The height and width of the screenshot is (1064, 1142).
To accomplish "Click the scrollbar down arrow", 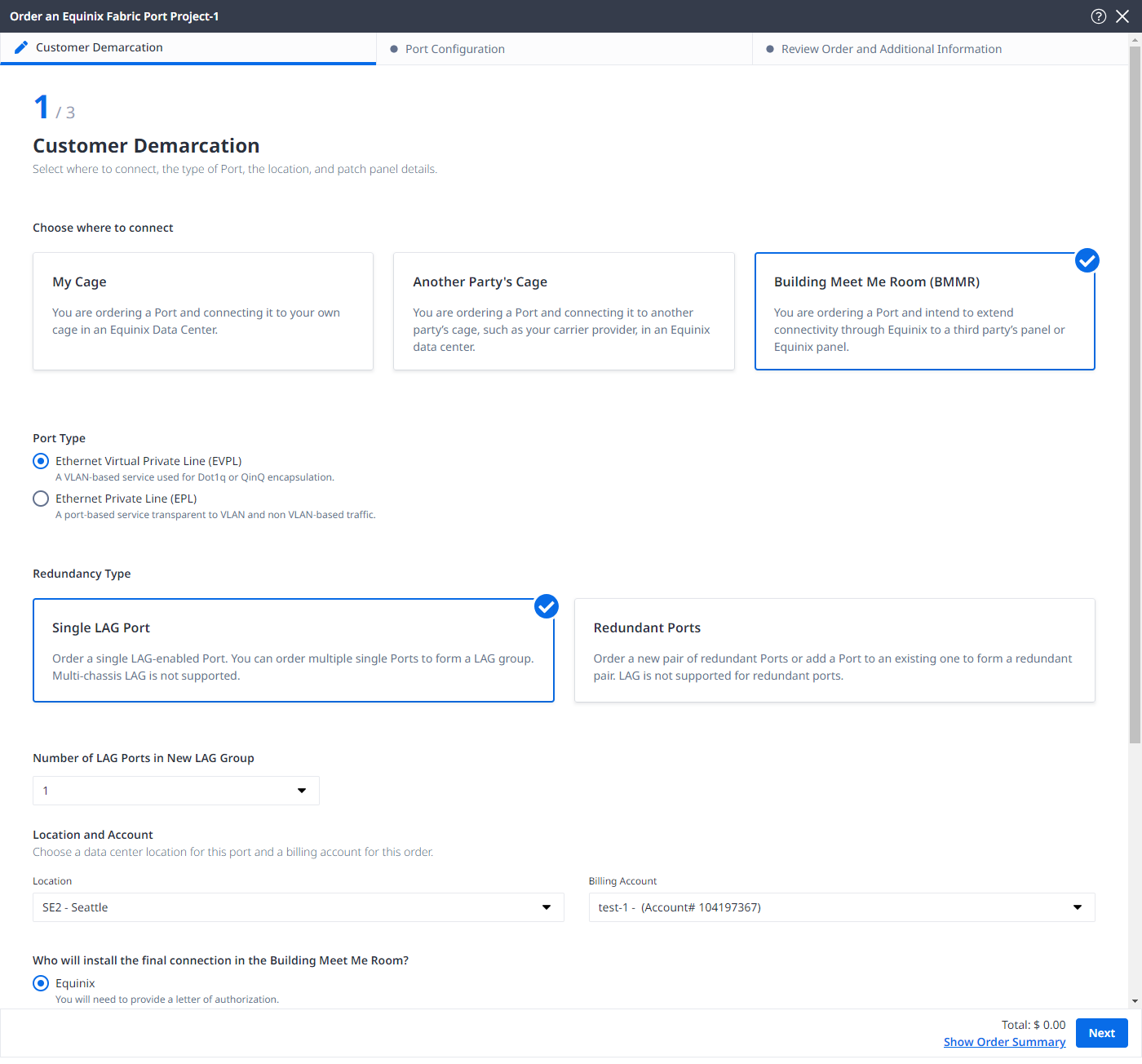I will point(1135,1001).
